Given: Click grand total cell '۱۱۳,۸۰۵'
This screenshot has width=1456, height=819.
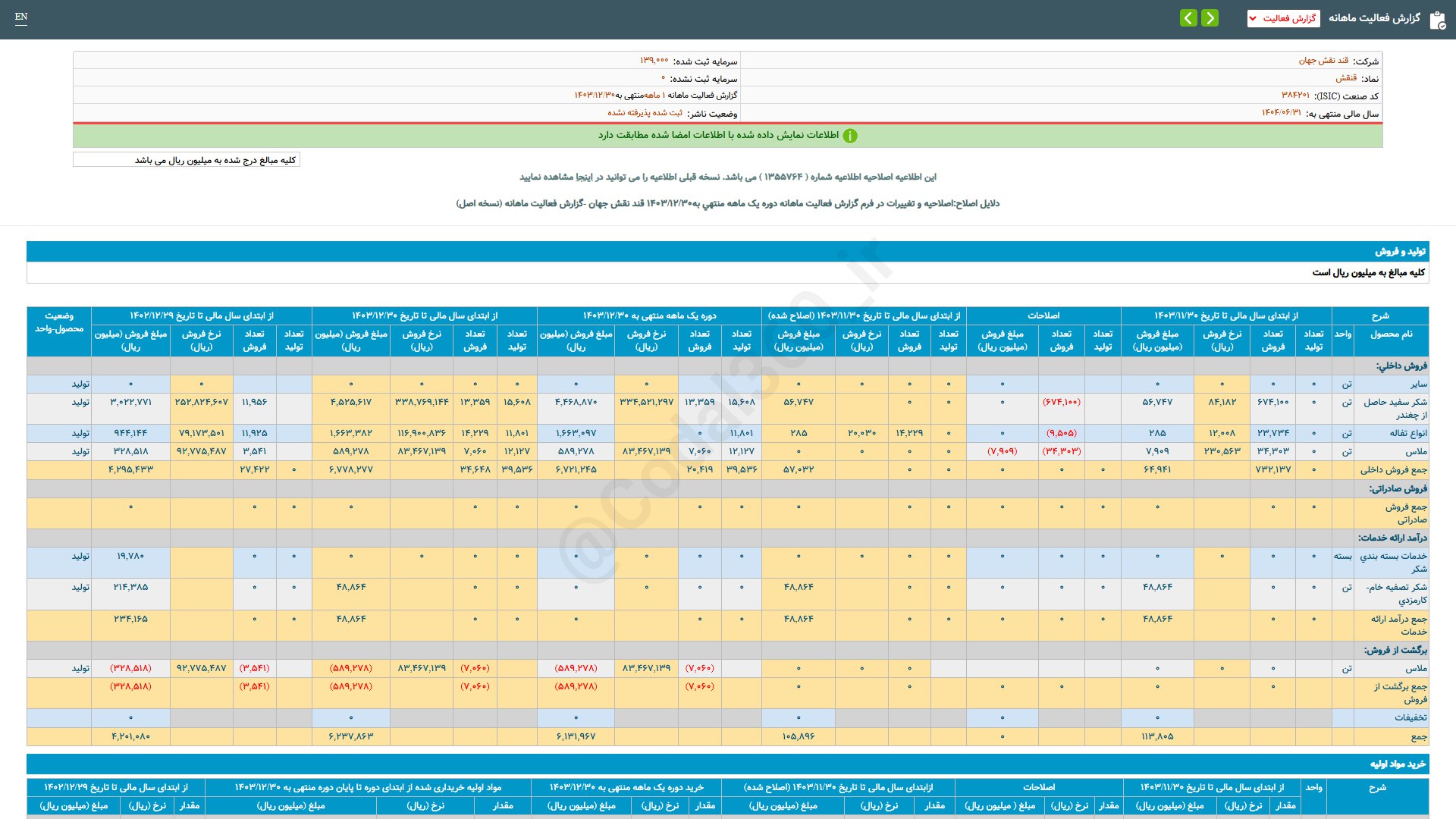Looking at the screenshot, I should point(1157,736).
